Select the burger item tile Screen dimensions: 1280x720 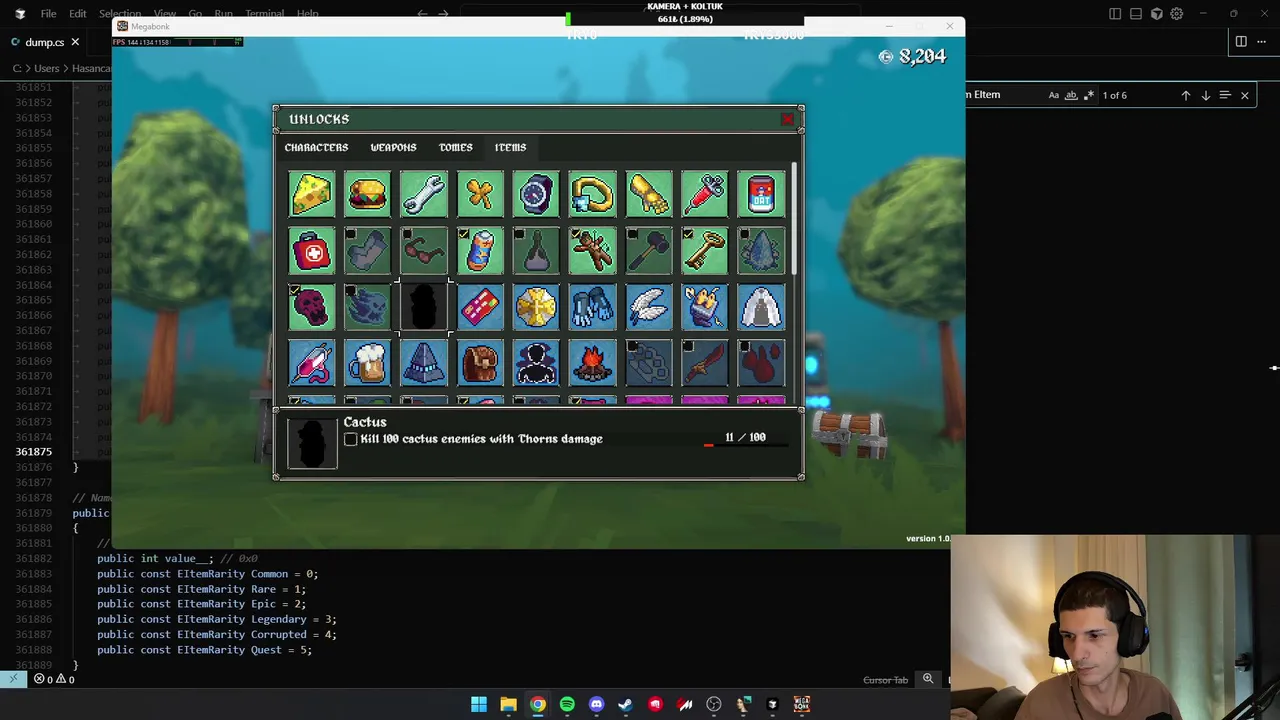coord(368,194)
